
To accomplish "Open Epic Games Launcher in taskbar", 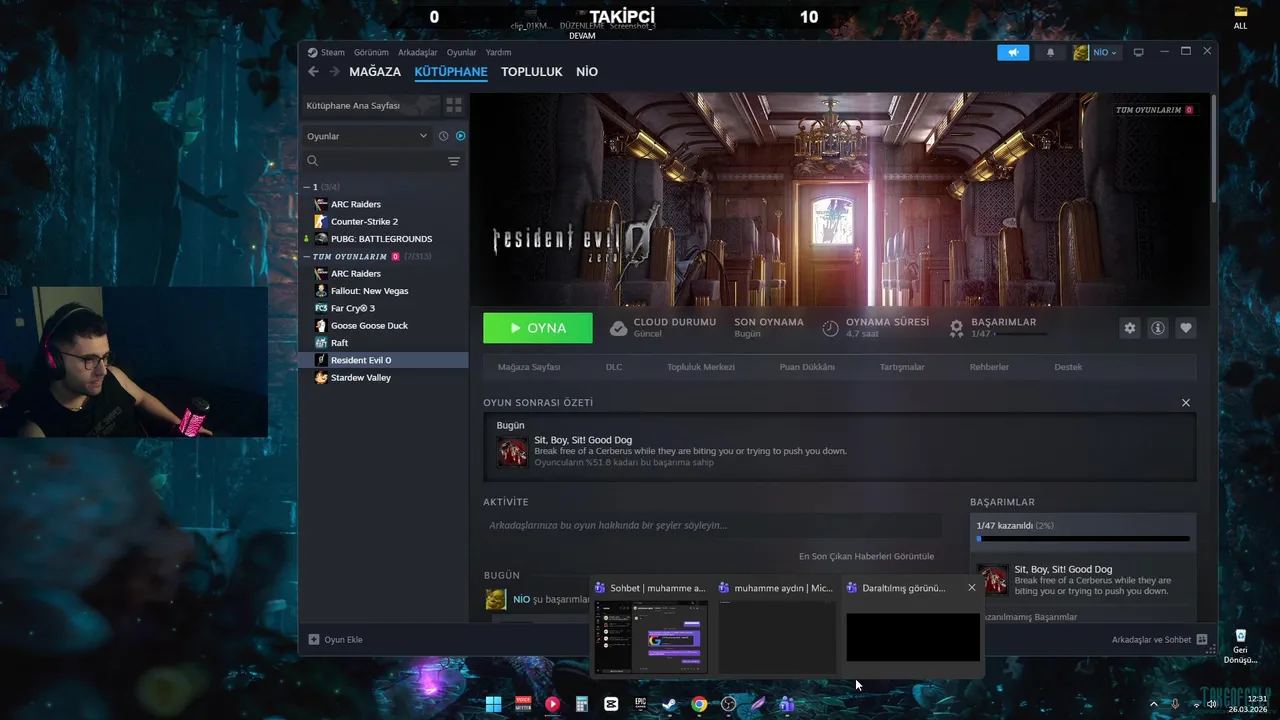I will coord(640,704).
